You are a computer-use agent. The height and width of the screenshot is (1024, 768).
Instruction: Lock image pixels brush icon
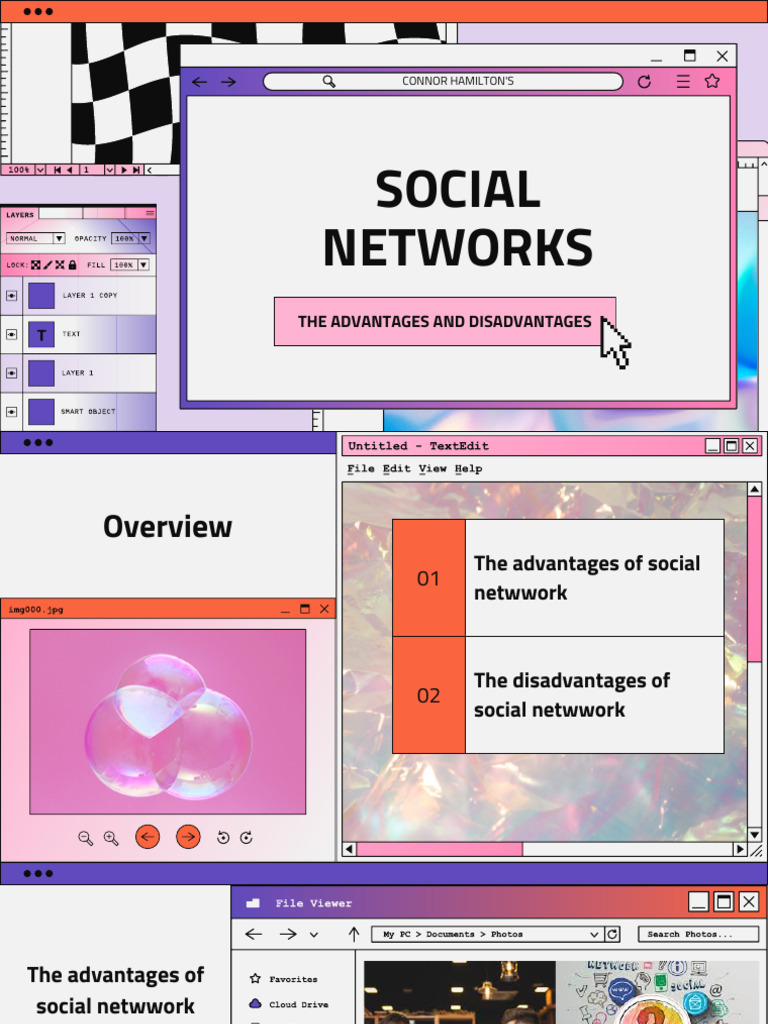coord(48,264)
